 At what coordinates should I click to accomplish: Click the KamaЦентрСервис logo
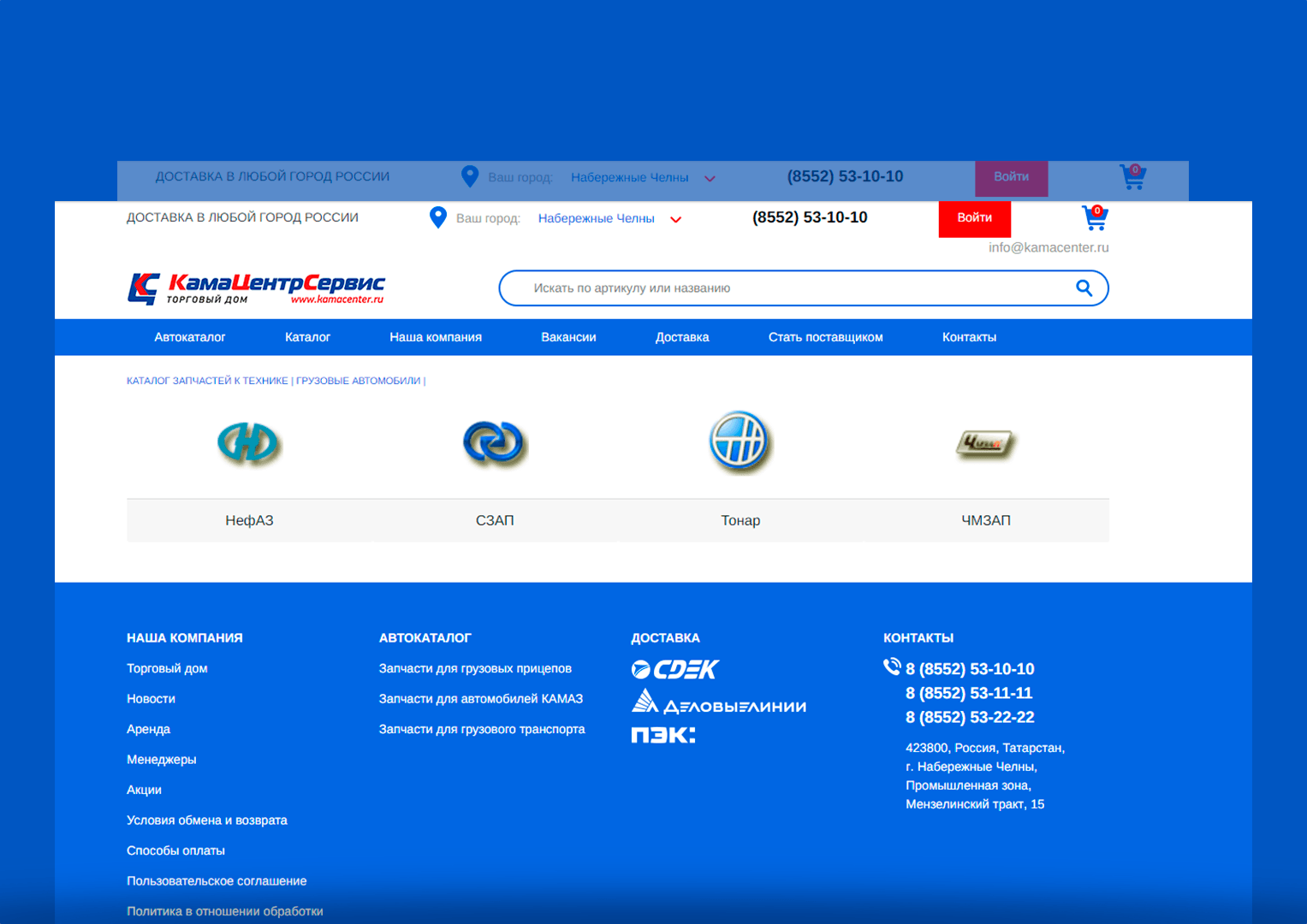coord(256,288)
